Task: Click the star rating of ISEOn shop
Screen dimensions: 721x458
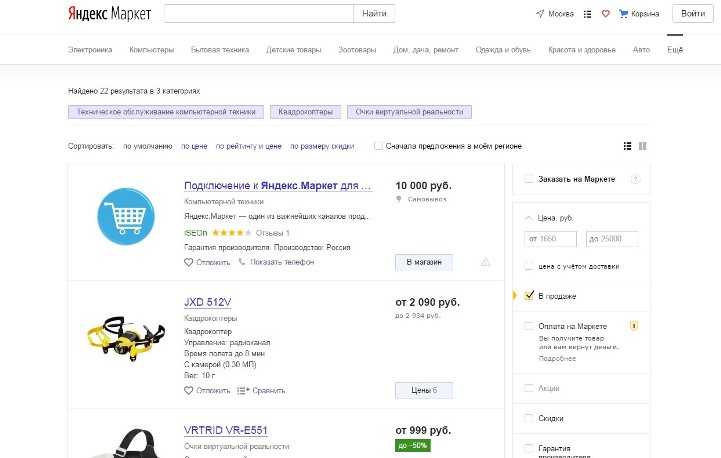Action: [x=232, y=233]
